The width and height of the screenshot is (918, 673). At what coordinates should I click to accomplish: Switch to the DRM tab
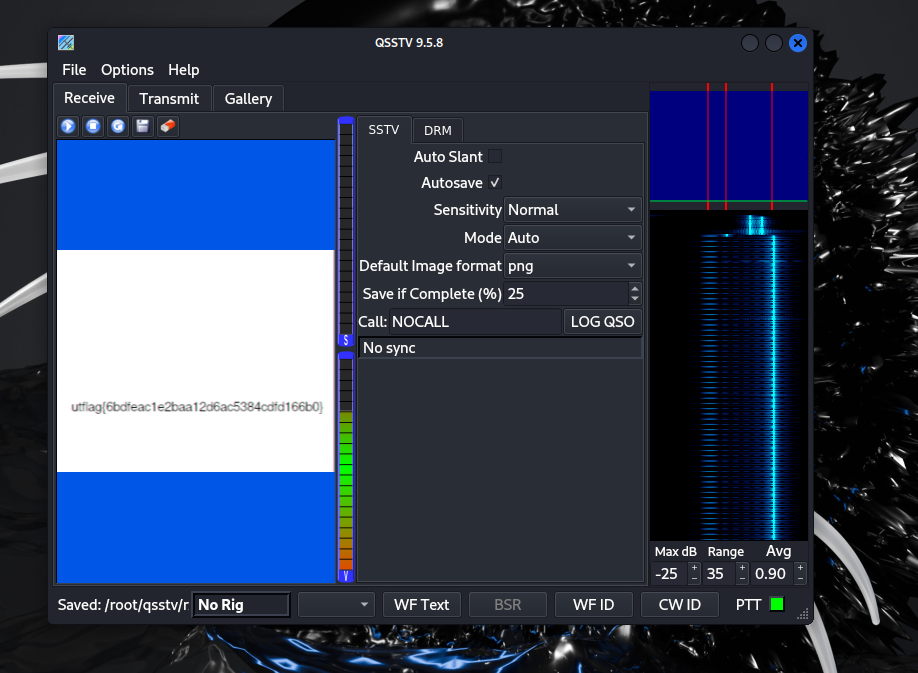(437, 131)
